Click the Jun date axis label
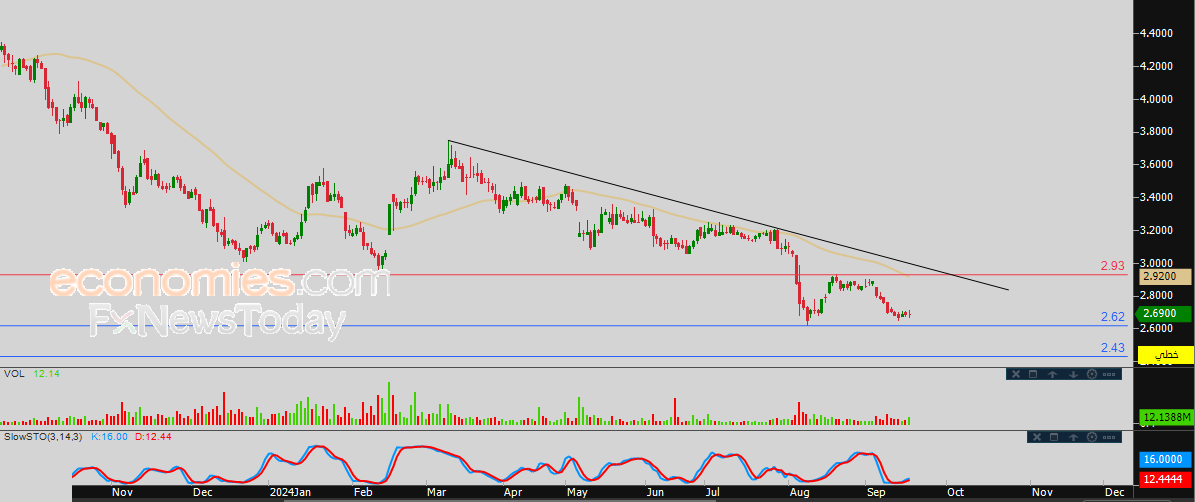 (655, 493)
